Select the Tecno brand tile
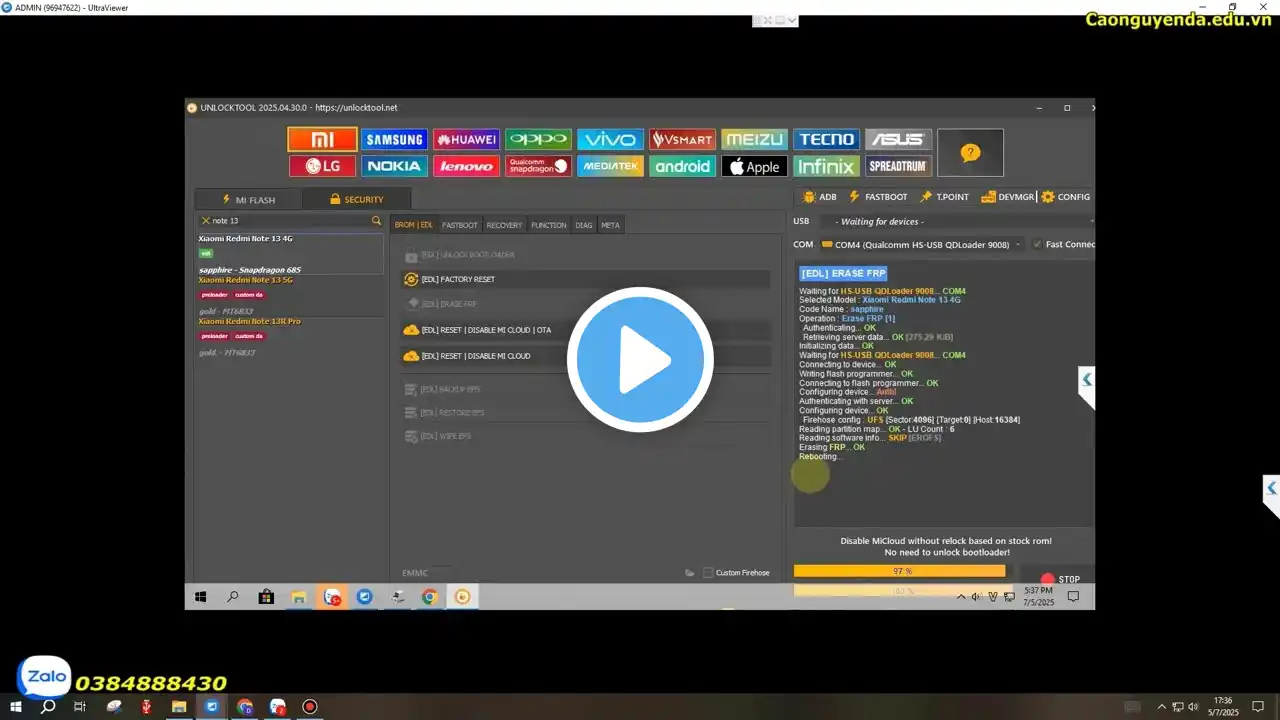The image size is (1280, 720). pyautogui.click(x=826, y=140)
